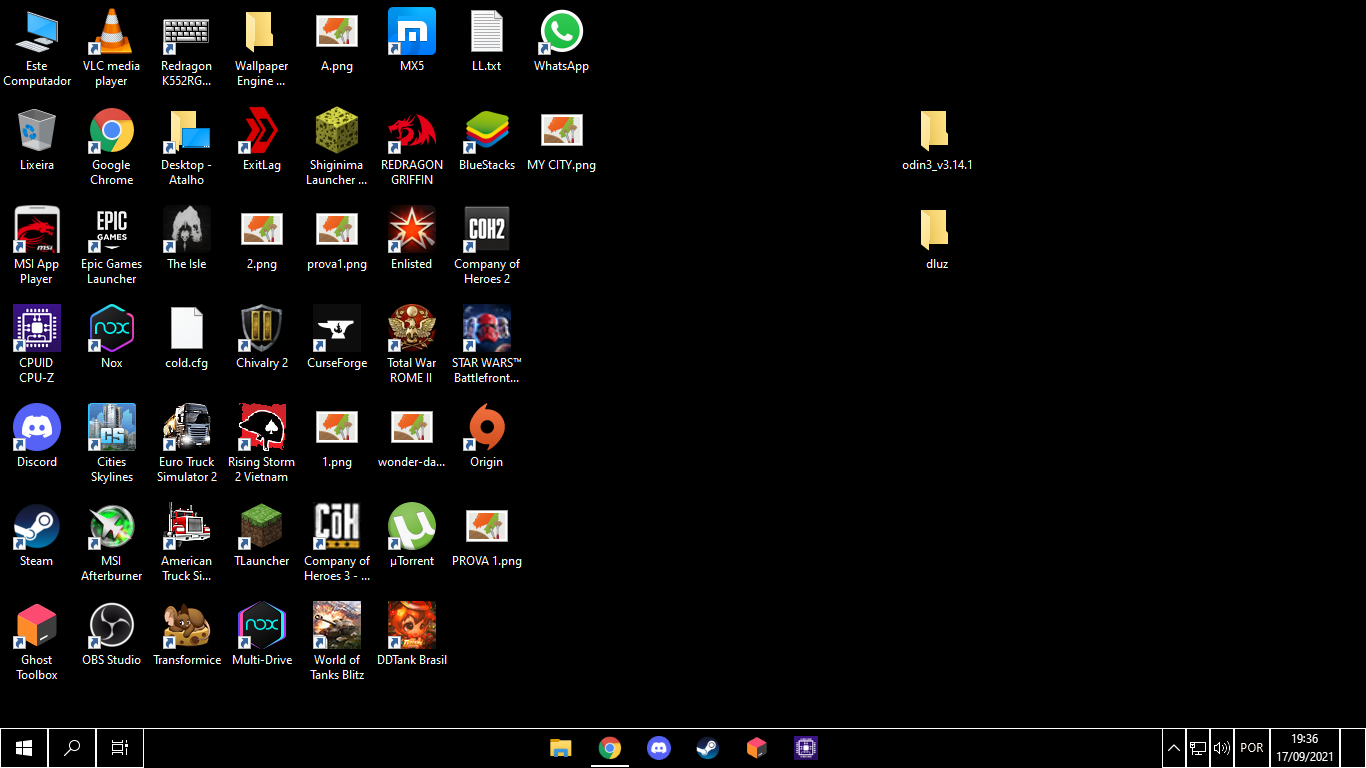Select the Google Chrome desktop shortcut

pos(112,146)
